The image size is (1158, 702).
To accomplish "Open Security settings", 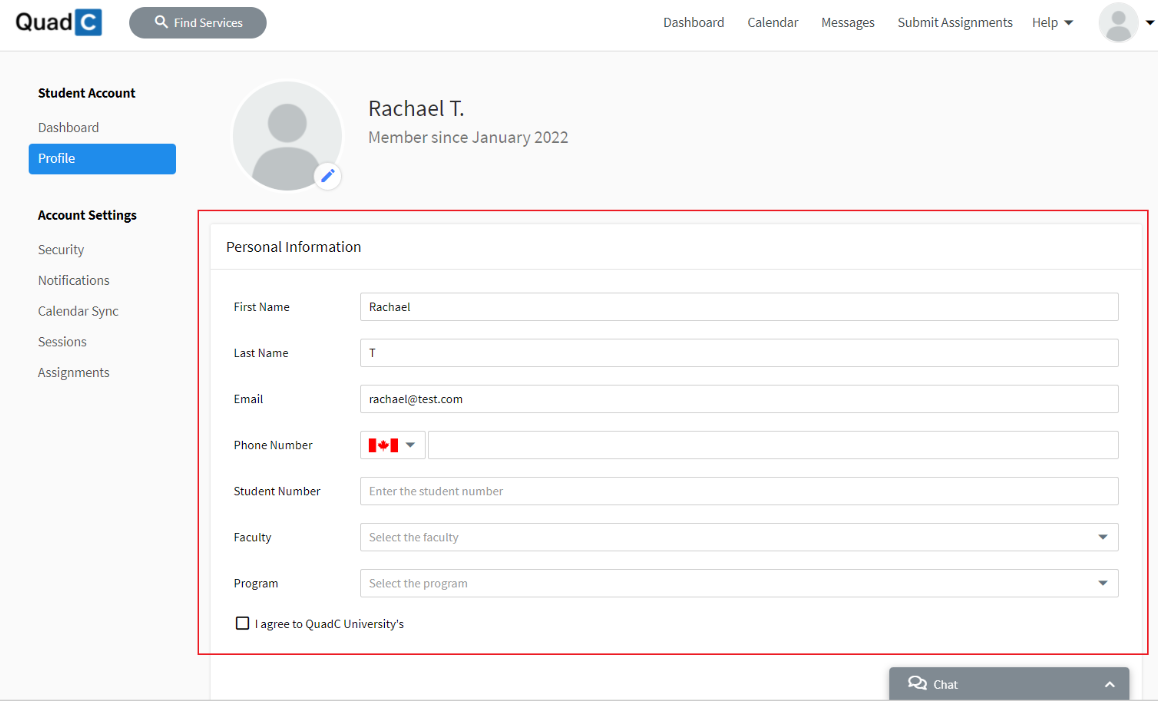I will pyautogui.click(x=61, y=250).
